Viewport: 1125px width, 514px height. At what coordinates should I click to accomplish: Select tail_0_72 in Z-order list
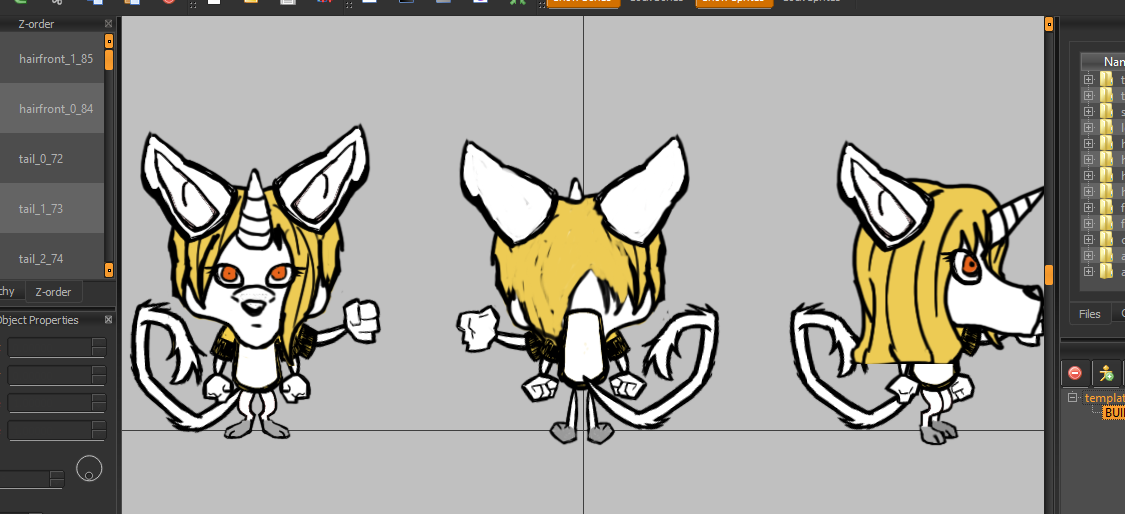click(52, 159)
